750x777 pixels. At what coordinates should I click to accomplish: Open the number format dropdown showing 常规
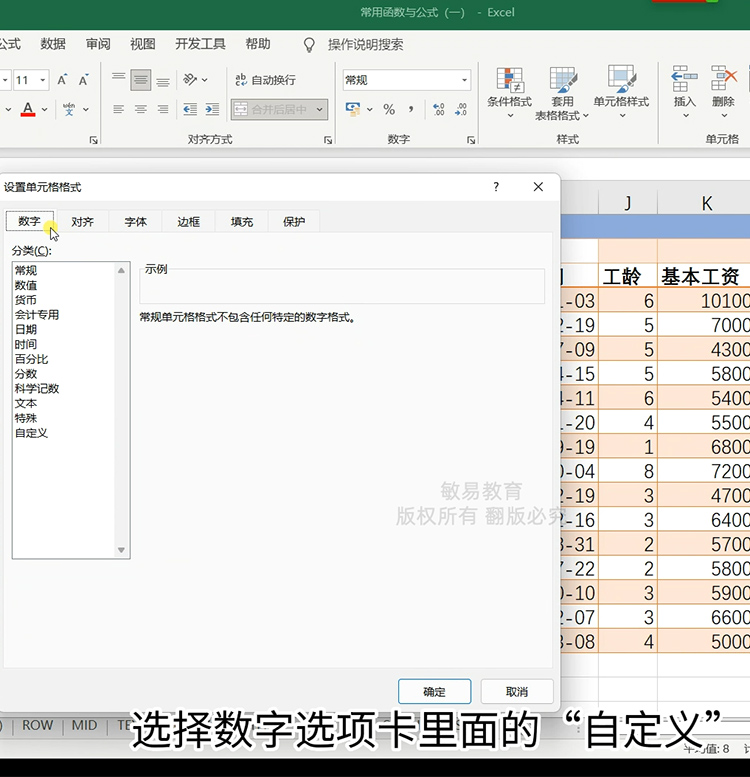pos(406,80)
